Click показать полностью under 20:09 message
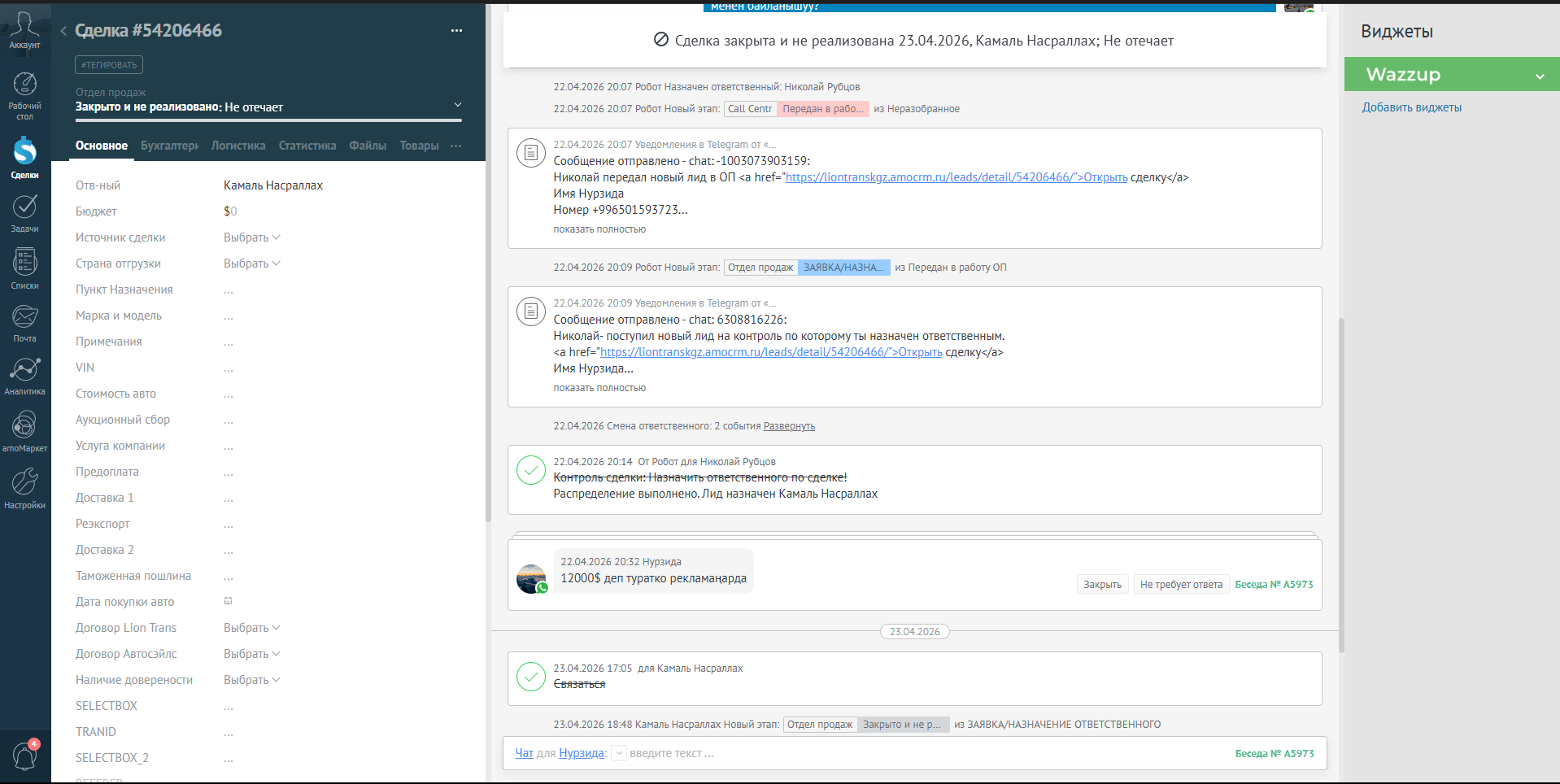 click(599, 388)
